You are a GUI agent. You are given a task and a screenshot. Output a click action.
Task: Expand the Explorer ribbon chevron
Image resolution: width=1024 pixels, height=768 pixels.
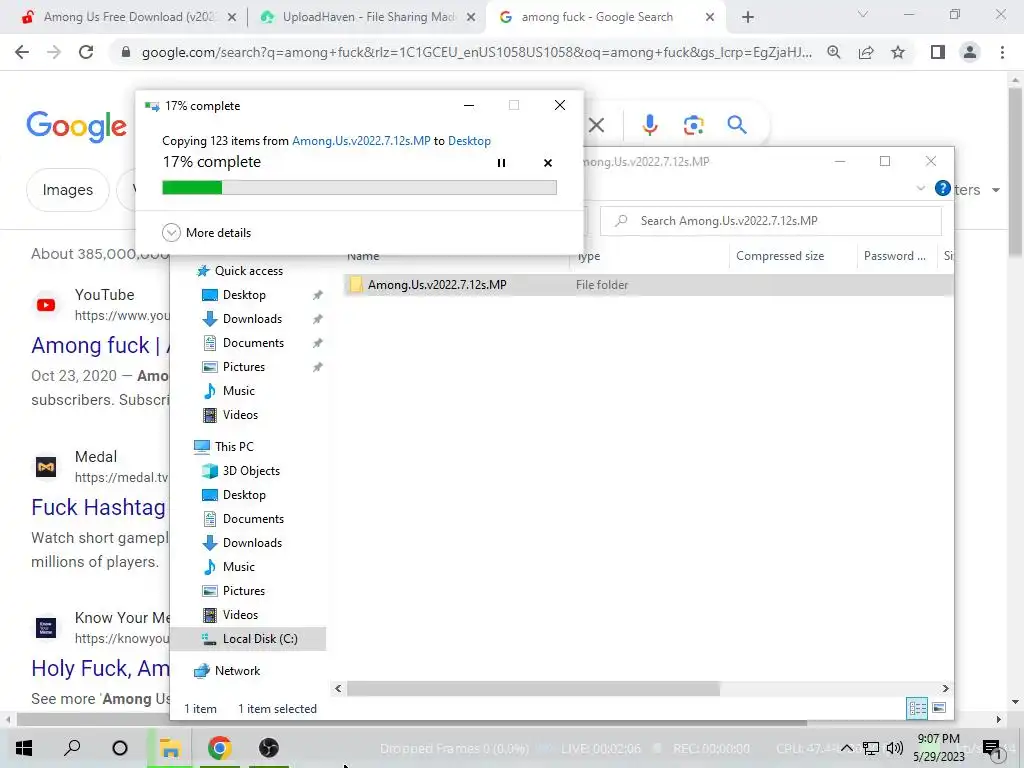click(921, 188)
